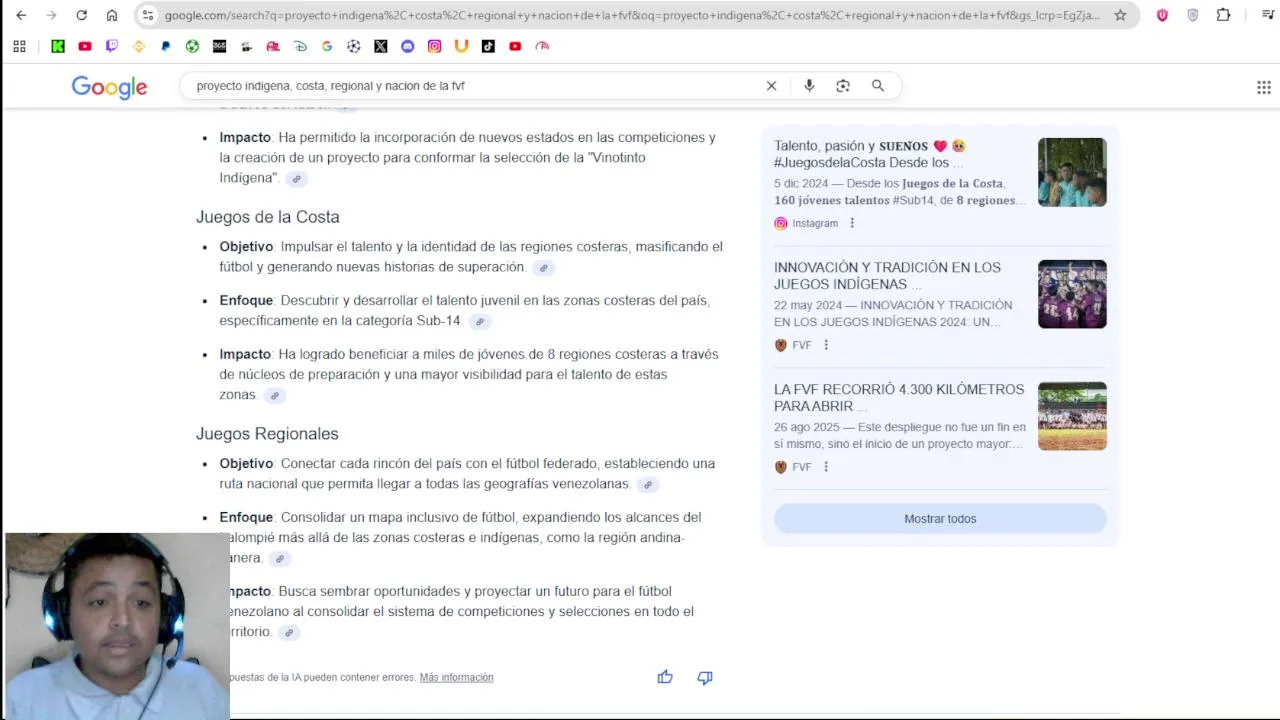Image resolution: width=1280 pixels, height=720 pixels.
Task: Open the PayPal bookmark
Action: click(x=166, y=46)
